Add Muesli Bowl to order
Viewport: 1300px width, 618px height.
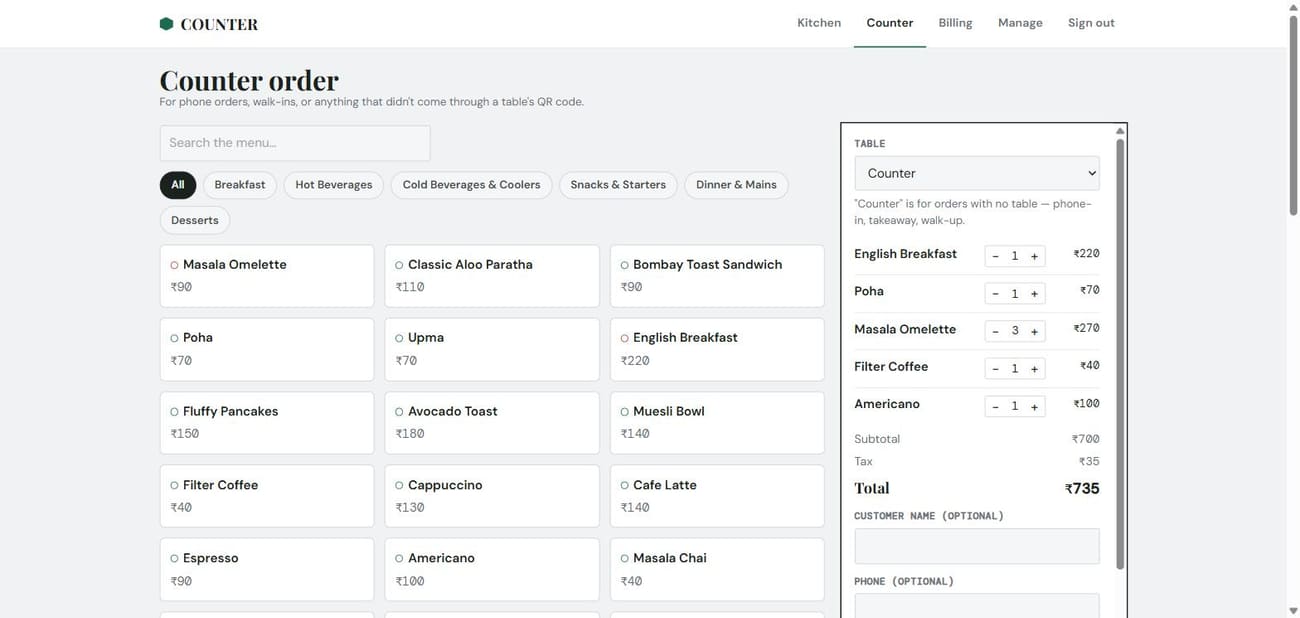717,423
